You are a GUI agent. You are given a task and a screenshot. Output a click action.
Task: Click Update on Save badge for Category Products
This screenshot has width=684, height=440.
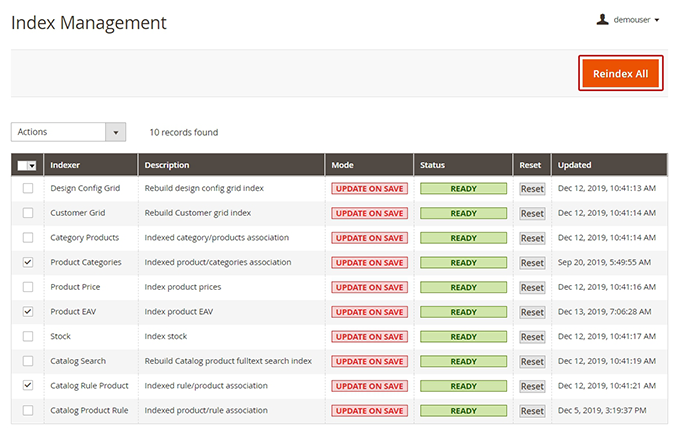pyautogui.click(x=369, y=238)
